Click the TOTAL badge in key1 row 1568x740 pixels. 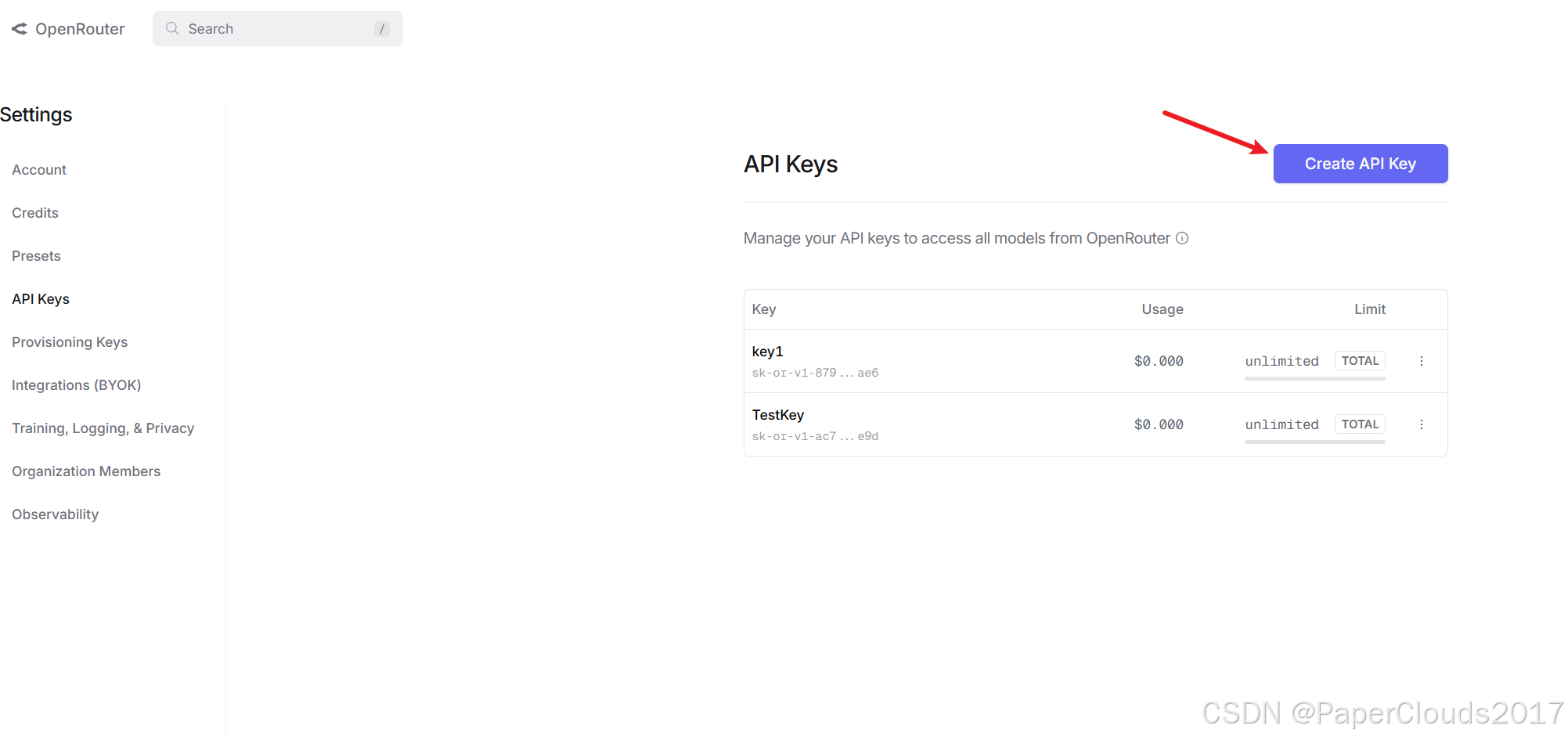pos(1361,361)
